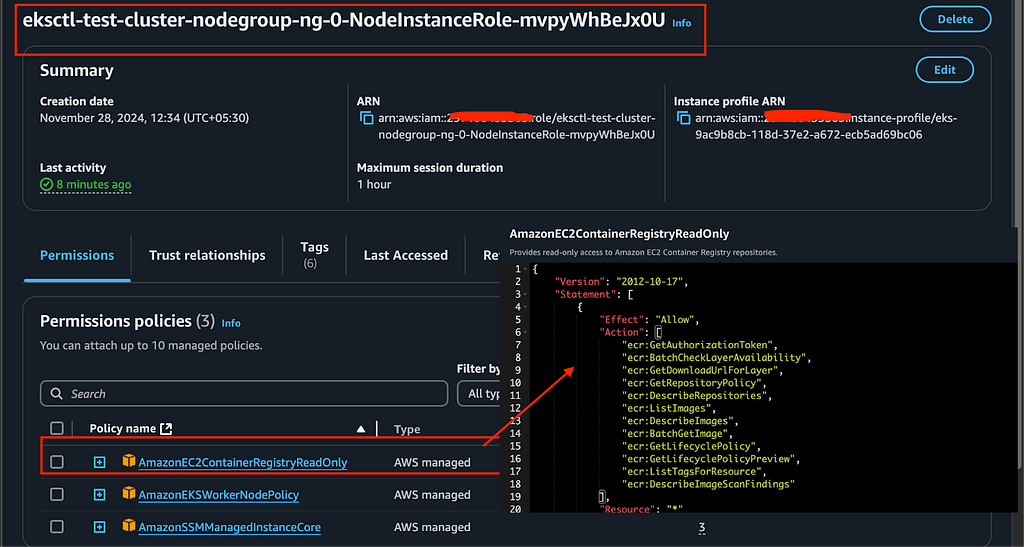Switch to the Permissions tab
Screen dimensions: 1024x547
click(77, 255)
